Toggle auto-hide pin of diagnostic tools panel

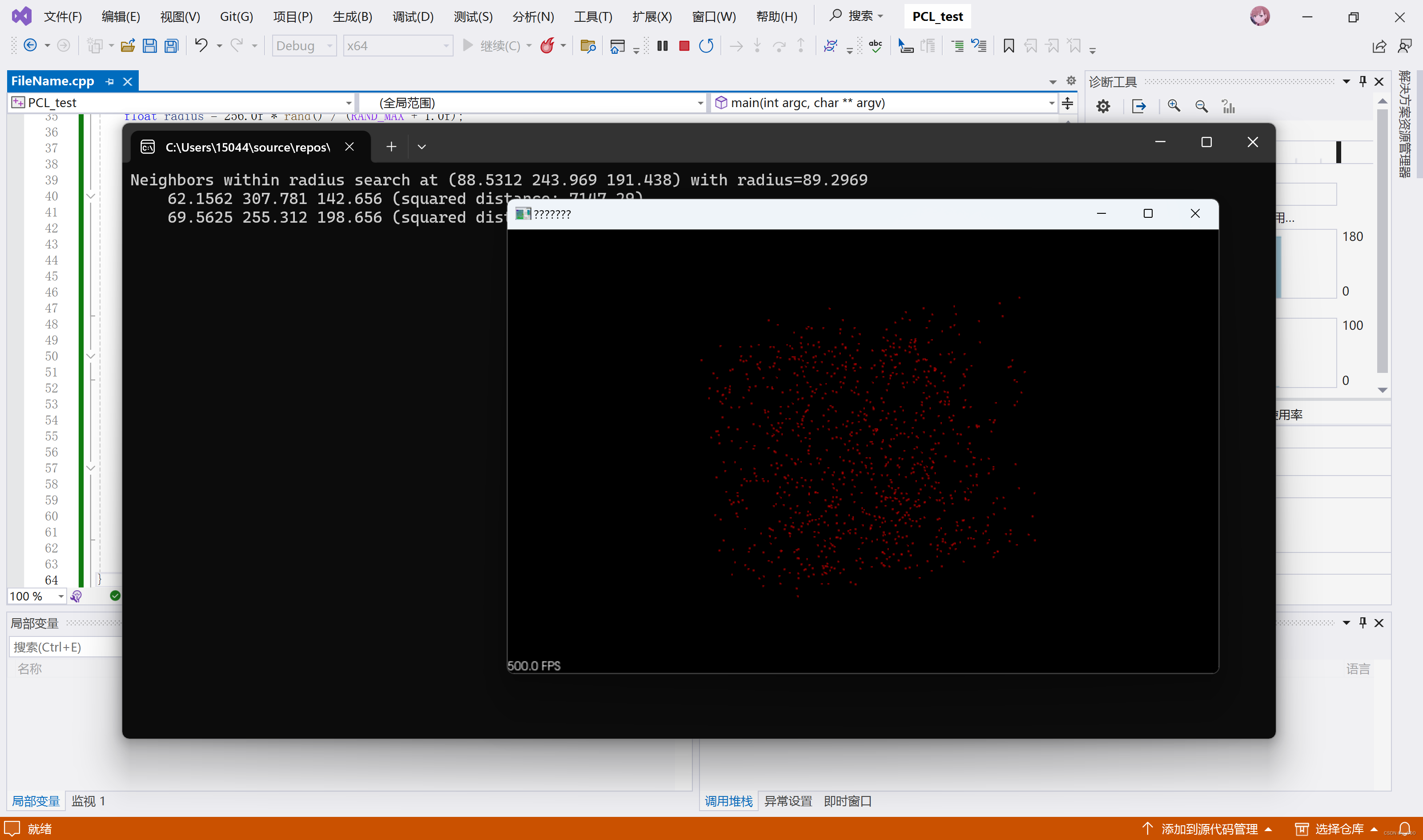[x=1363, y=81]
